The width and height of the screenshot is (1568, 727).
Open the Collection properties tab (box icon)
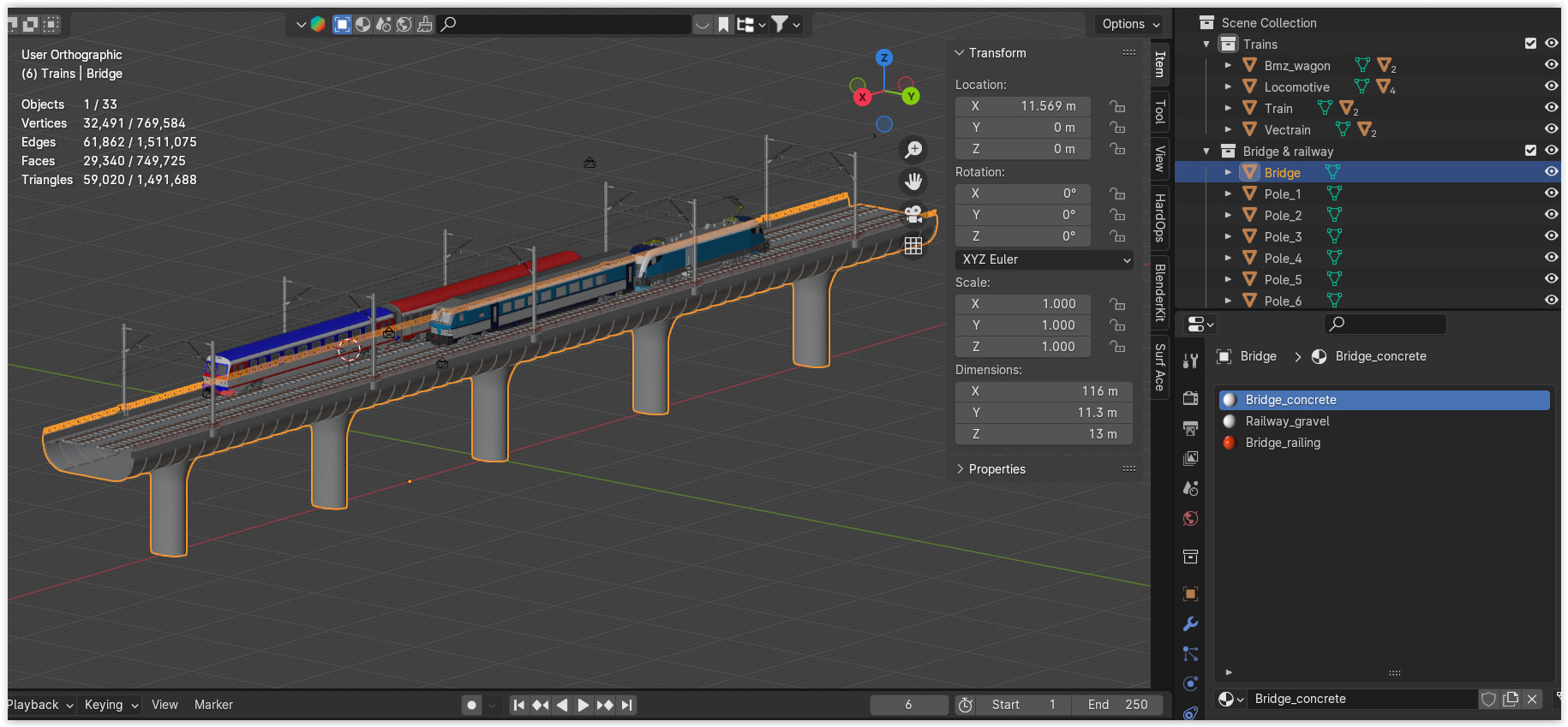click(x=1190, y=557)
